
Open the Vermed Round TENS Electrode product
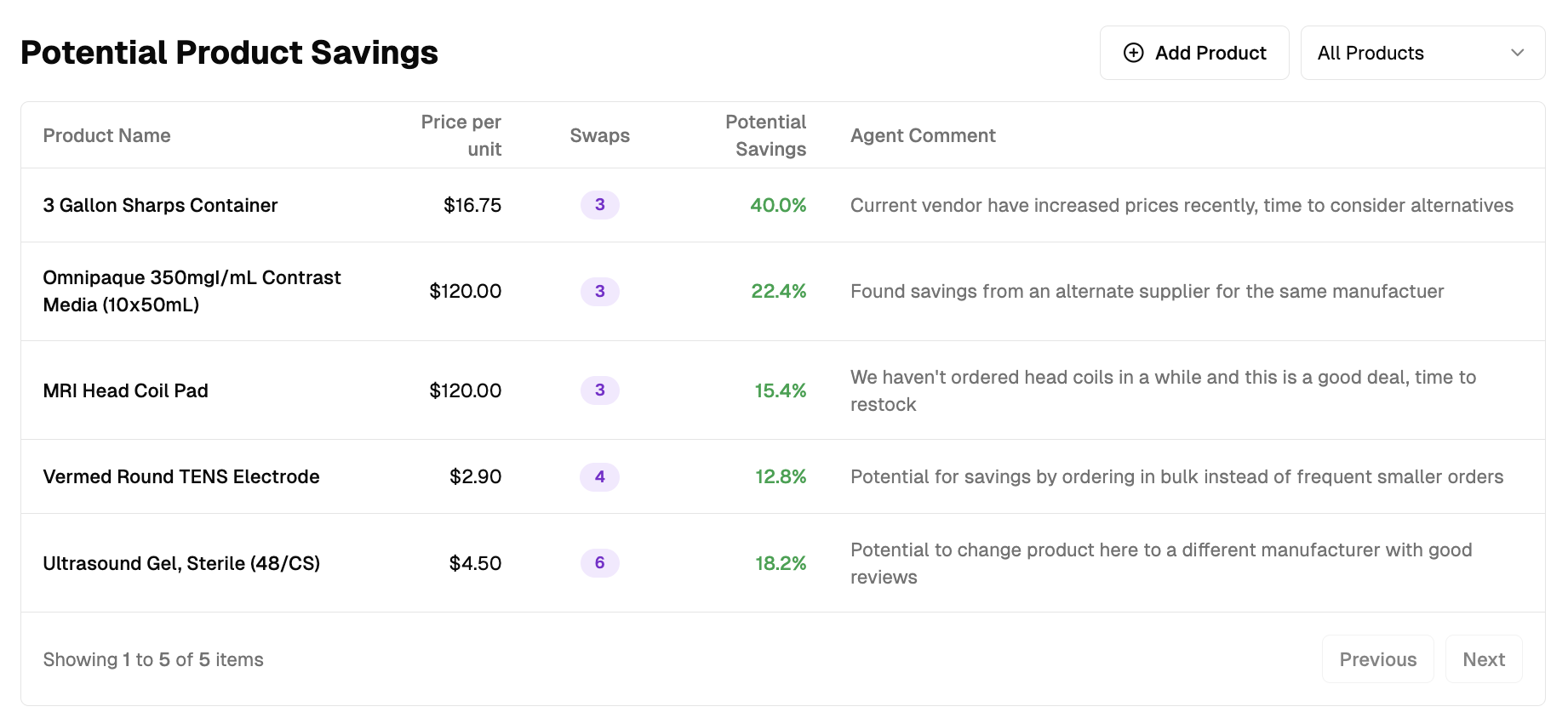(181, 476)
